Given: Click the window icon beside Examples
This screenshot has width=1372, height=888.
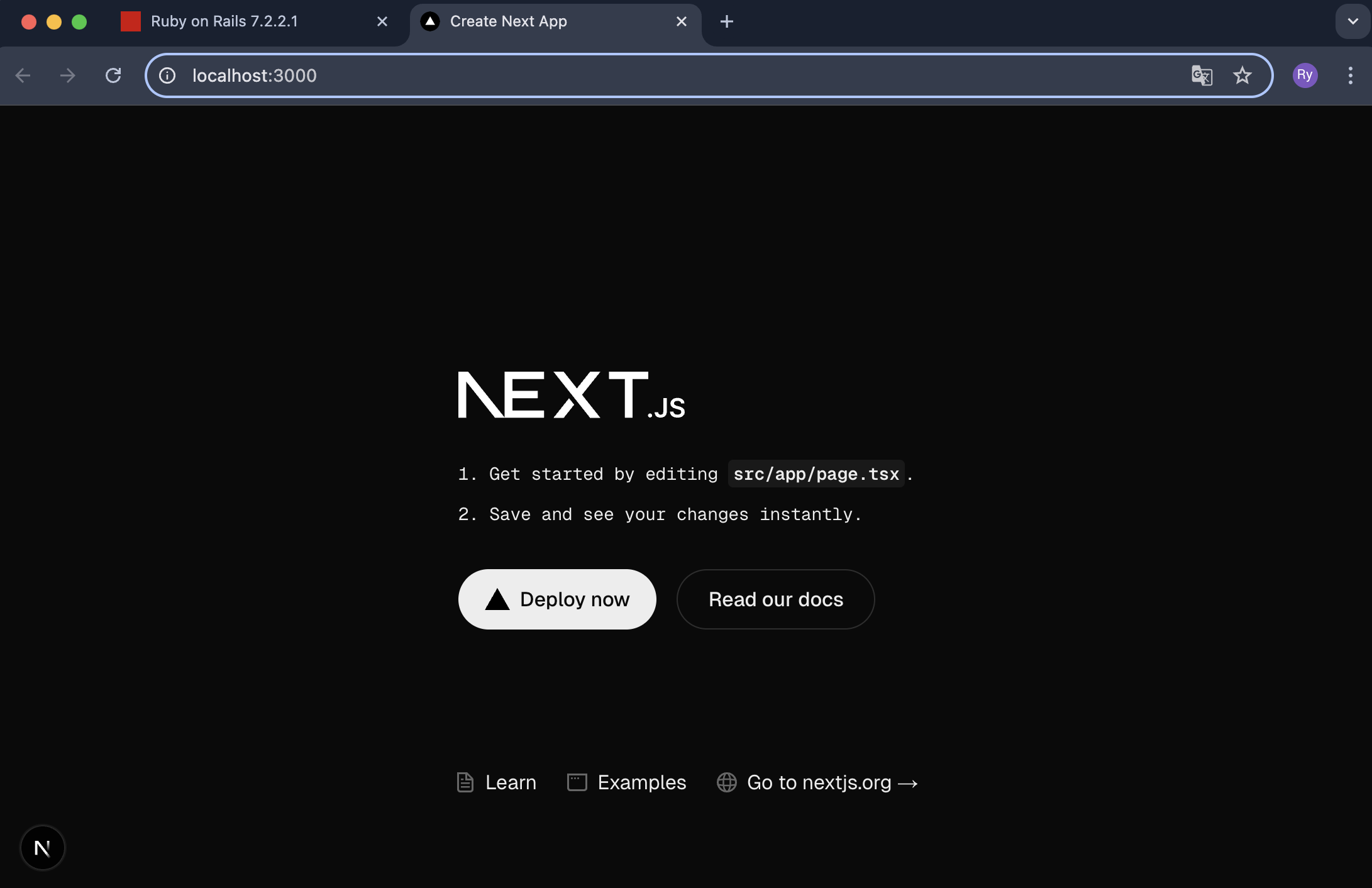Looking at the screenshot, I should [x=577, y=782].
